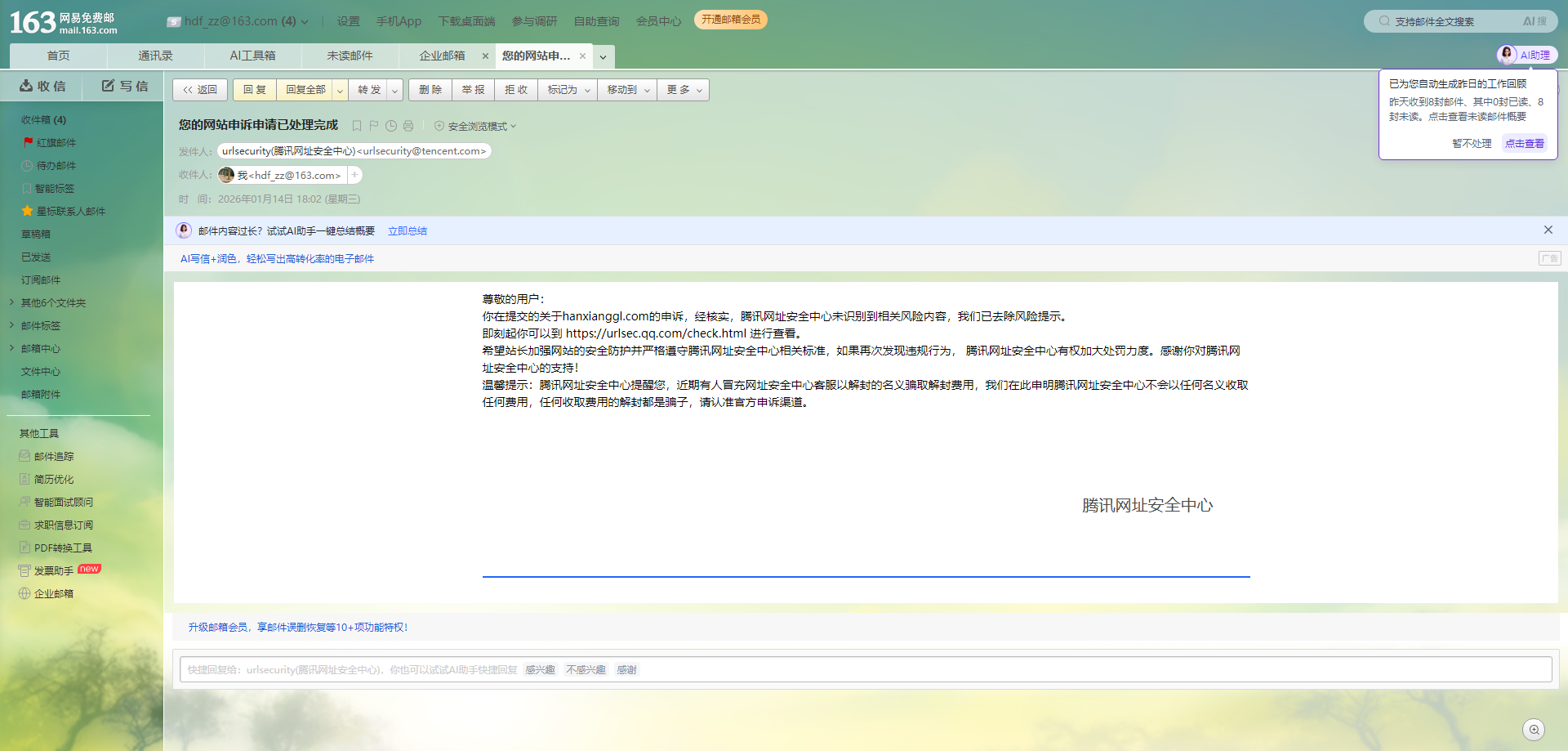The height and width of the screenshot is (751, 1568).
Task: Dismiss the popup with 暂不处理
Action: click(1472, 144)
